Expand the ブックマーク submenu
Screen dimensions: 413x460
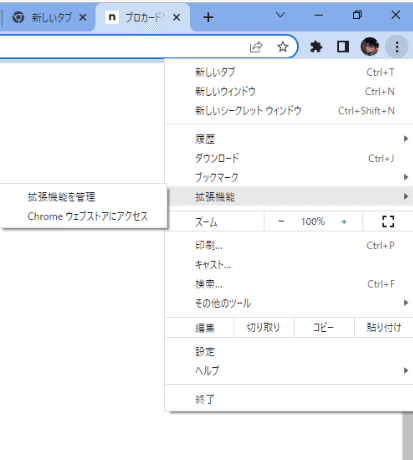coord(289,177)
